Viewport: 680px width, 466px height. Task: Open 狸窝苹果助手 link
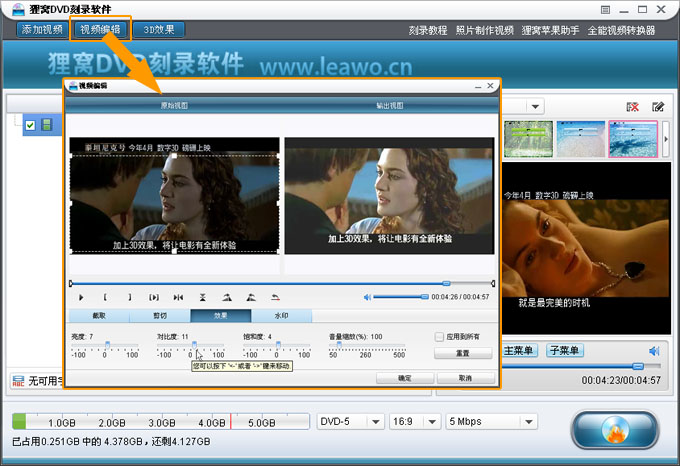[550, 30]
